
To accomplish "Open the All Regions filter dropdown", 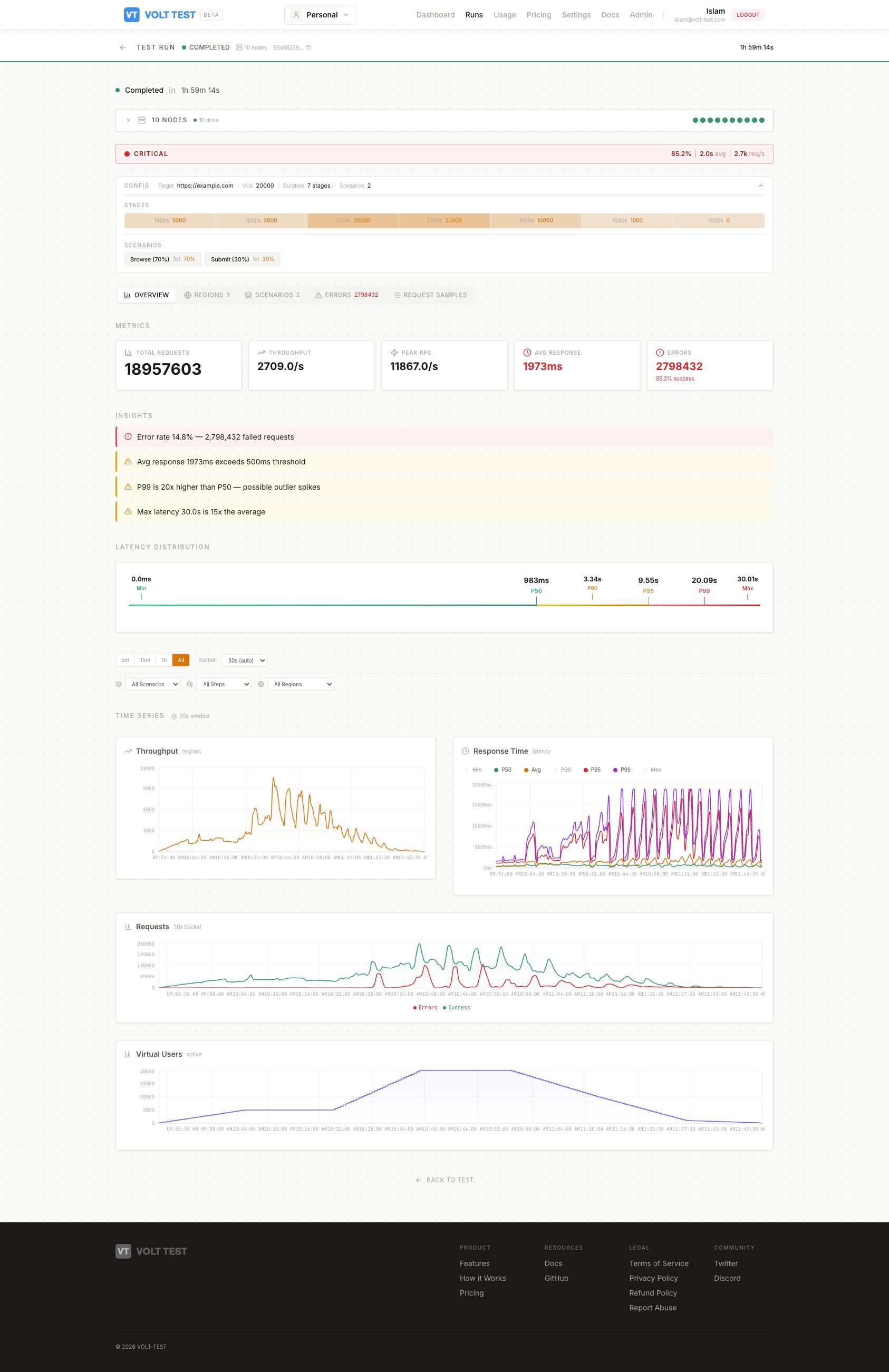I will click(301, 684).
